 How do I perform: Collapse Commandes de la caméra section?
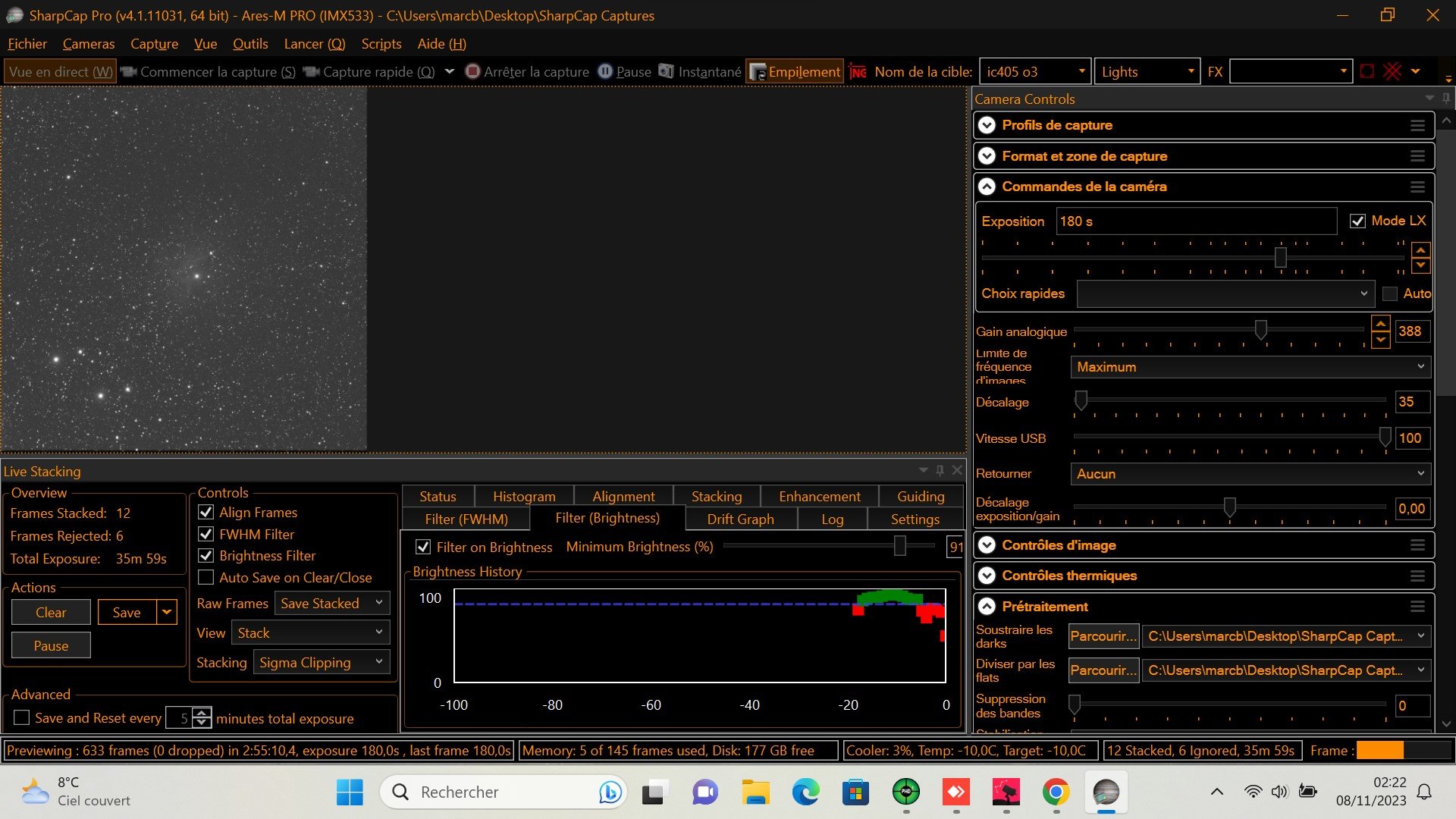pos(987,187)
